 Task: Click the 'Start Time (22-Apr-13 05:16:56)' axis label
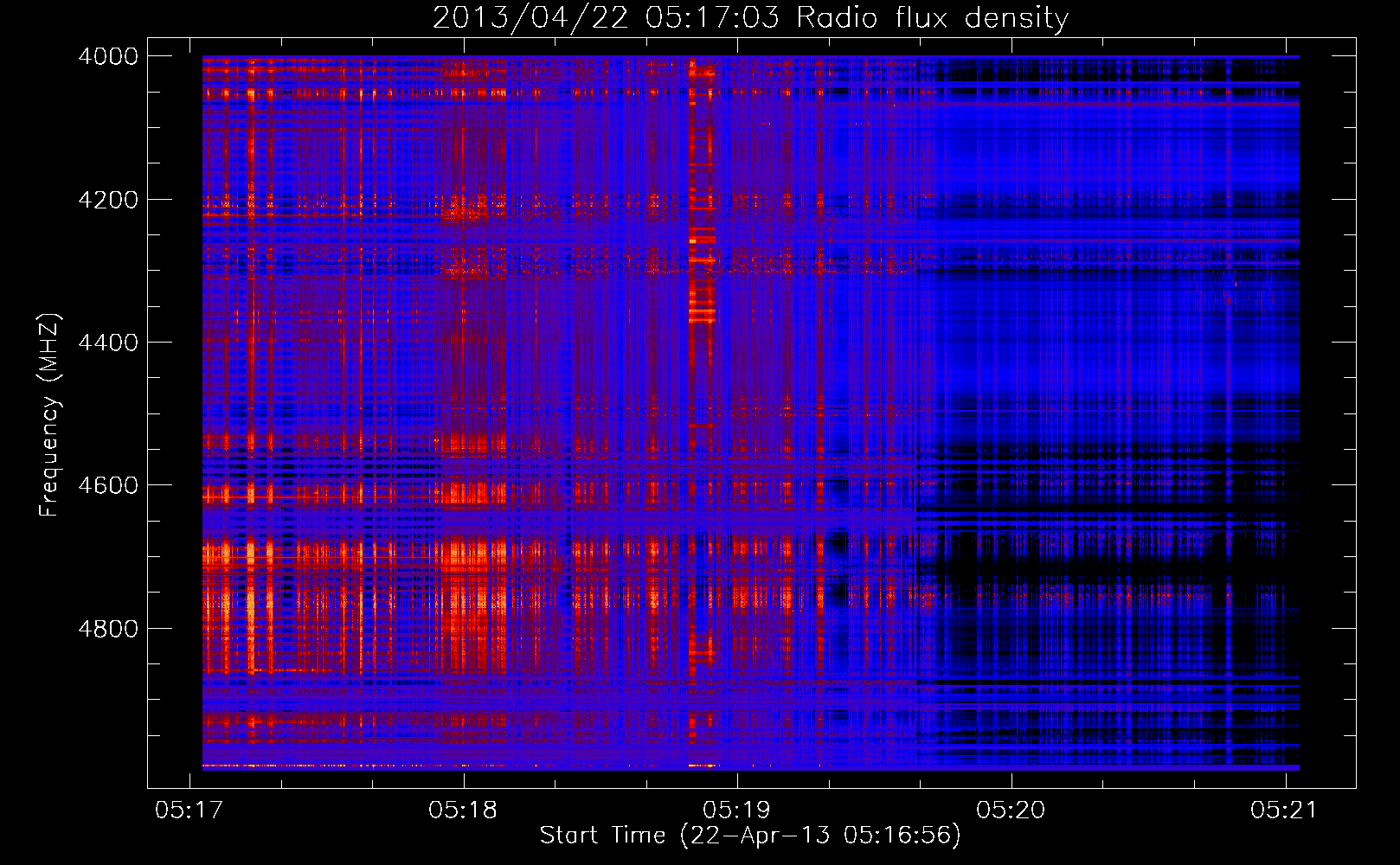tap(750, 836)
